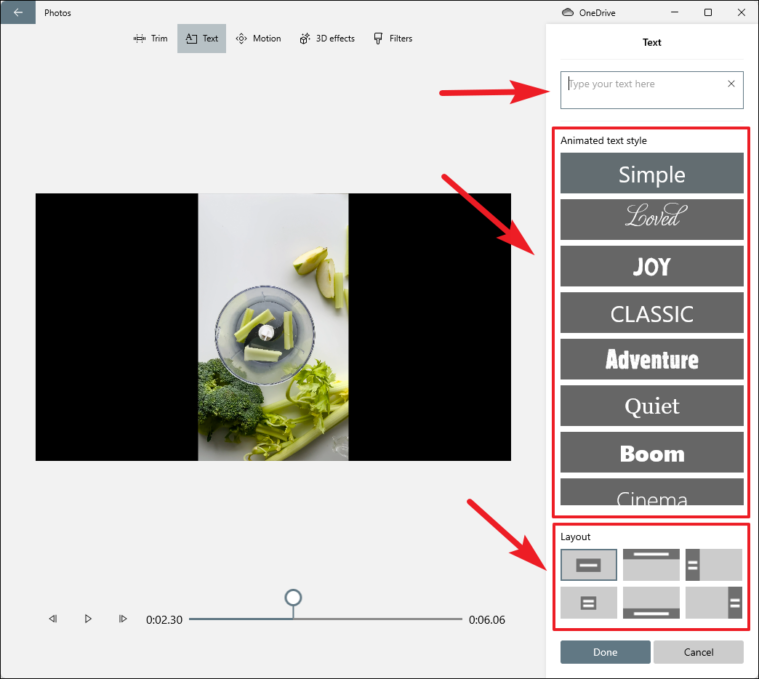Clear the text field with the X
This screenshot has width=759, height=679.
click(x=731, y=84)
